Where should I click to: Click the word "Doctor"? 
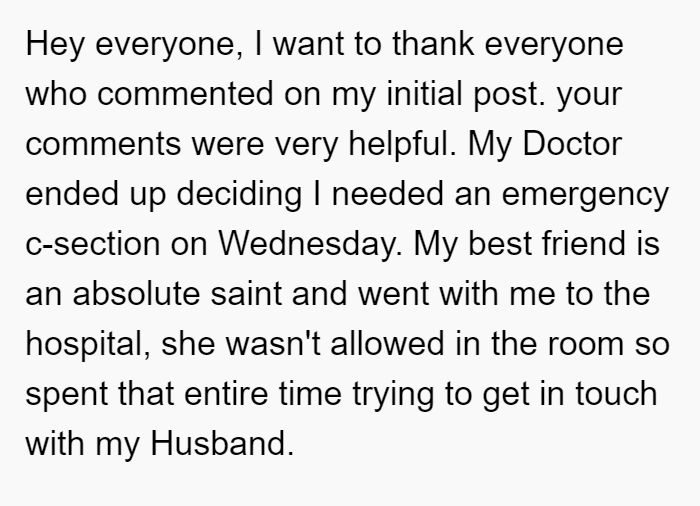[x=572, y=144]
